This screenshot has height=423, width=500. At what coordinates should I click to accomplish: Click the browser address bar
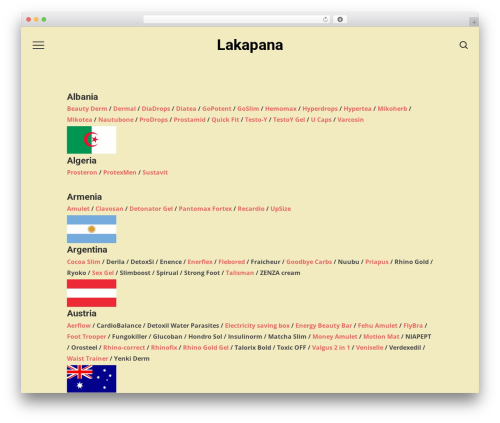(x=236, y=19)
